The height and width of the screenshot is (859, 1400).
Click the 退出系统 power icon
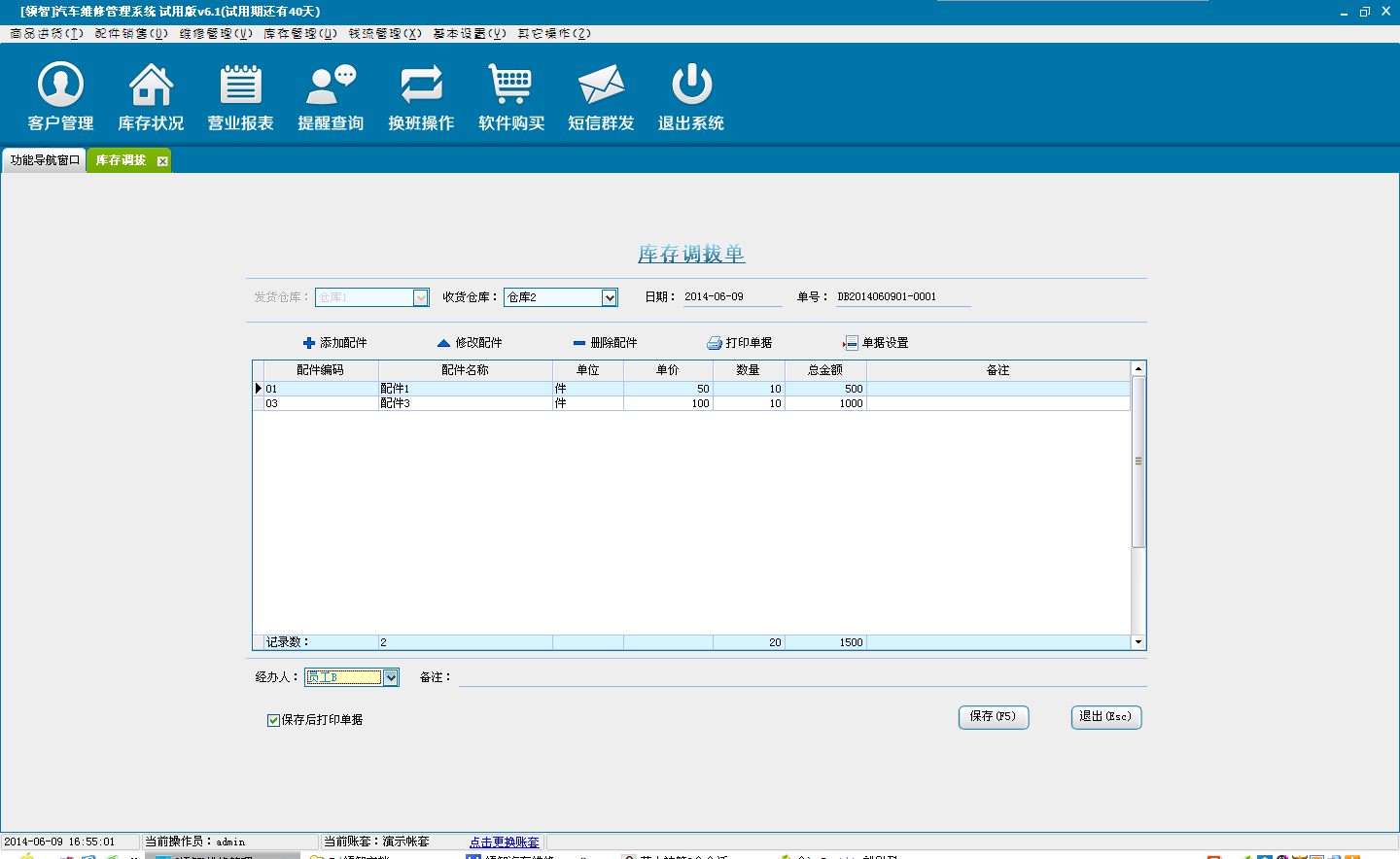tap(691, 86)
